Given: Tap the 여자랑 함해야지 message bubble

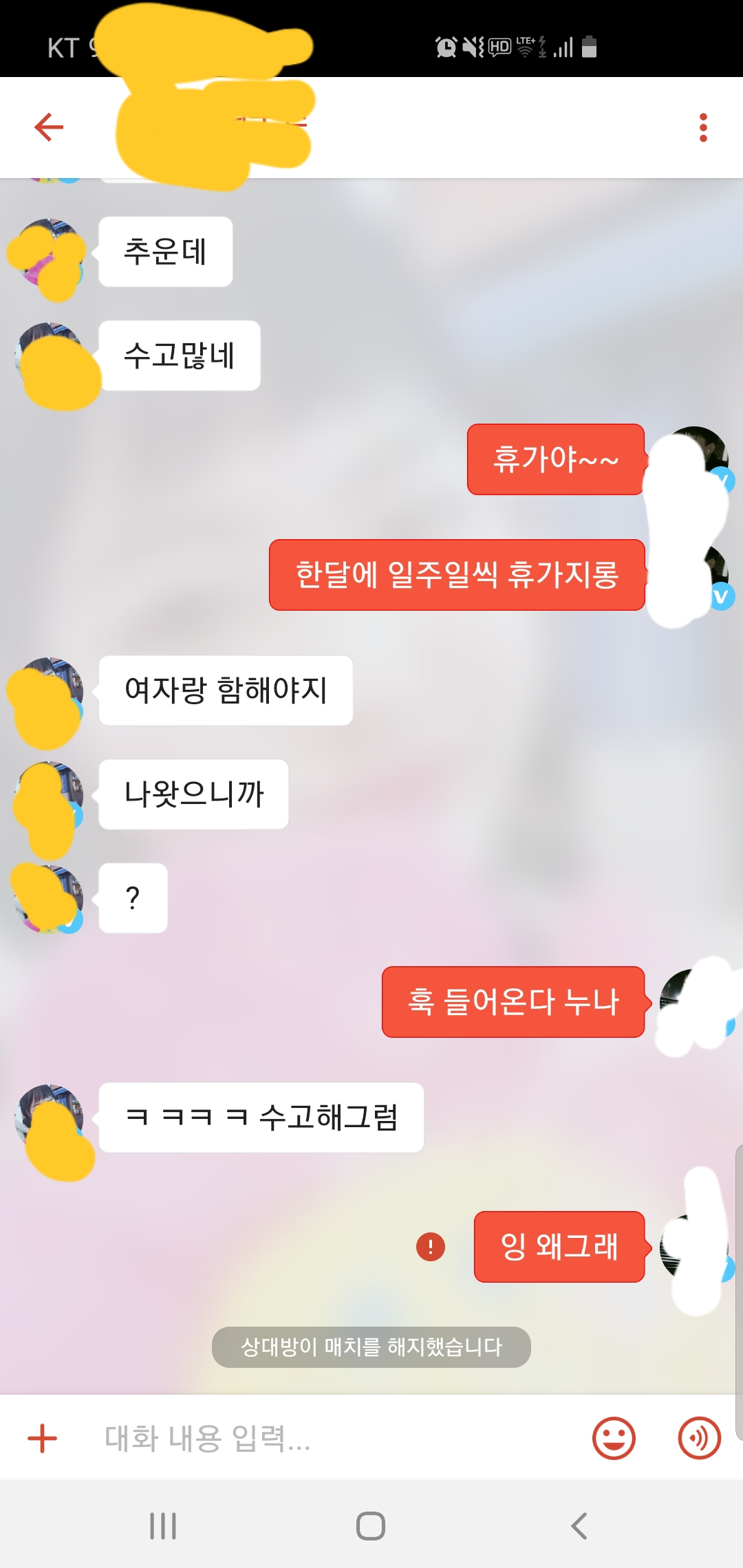Looking at the screenshot, I should click(226, 690).
